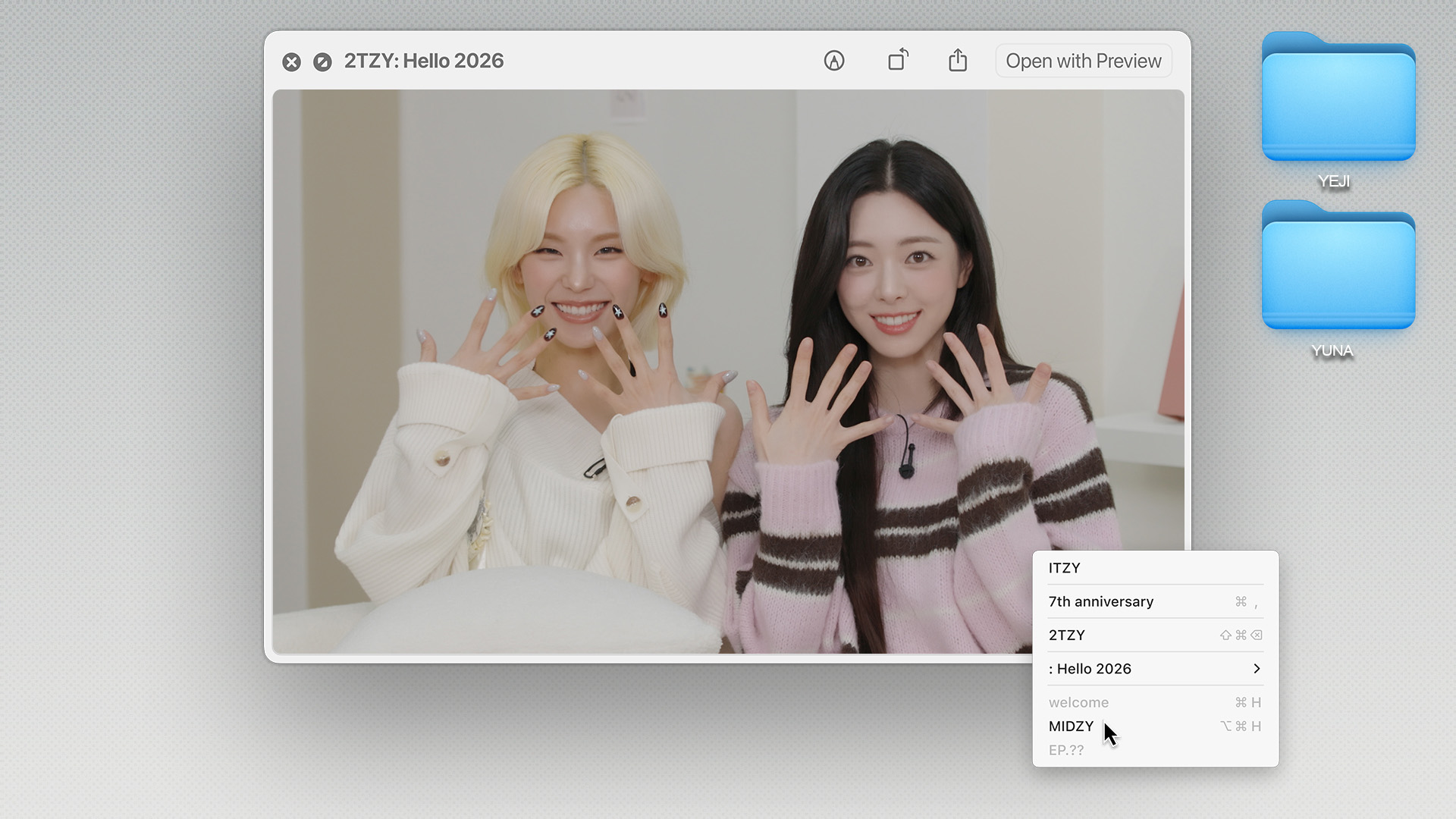
Task: Close the Quick Look preview window
Action: (x=291, y=62)
